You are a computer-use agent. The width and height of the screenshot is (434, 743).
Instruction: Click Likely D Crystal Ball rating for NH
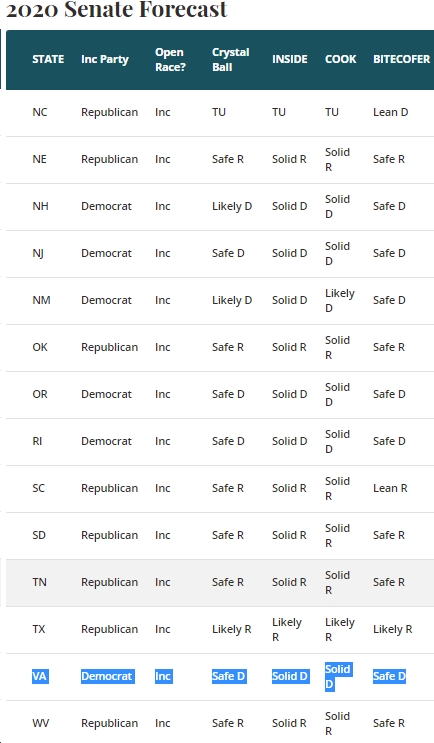pos(232,206)
